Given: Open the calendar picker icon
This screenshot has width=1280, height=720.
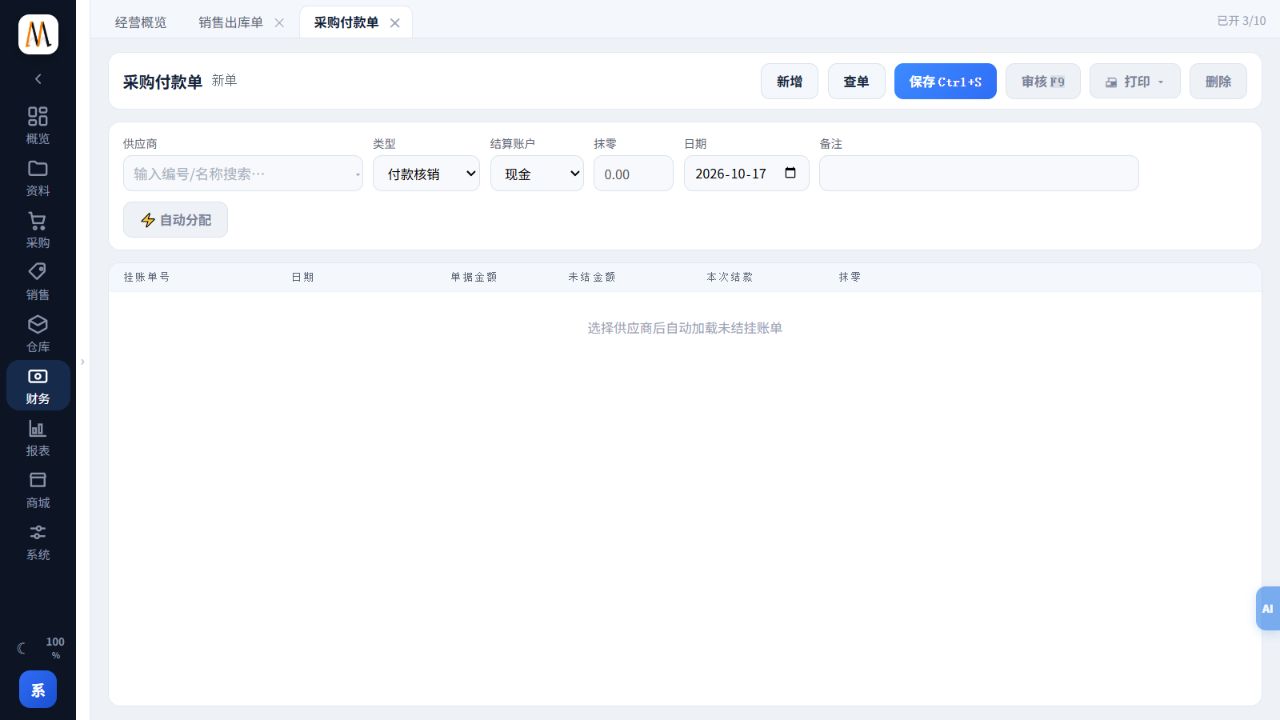Looking at the screenshot, I should tap(791, 173).
